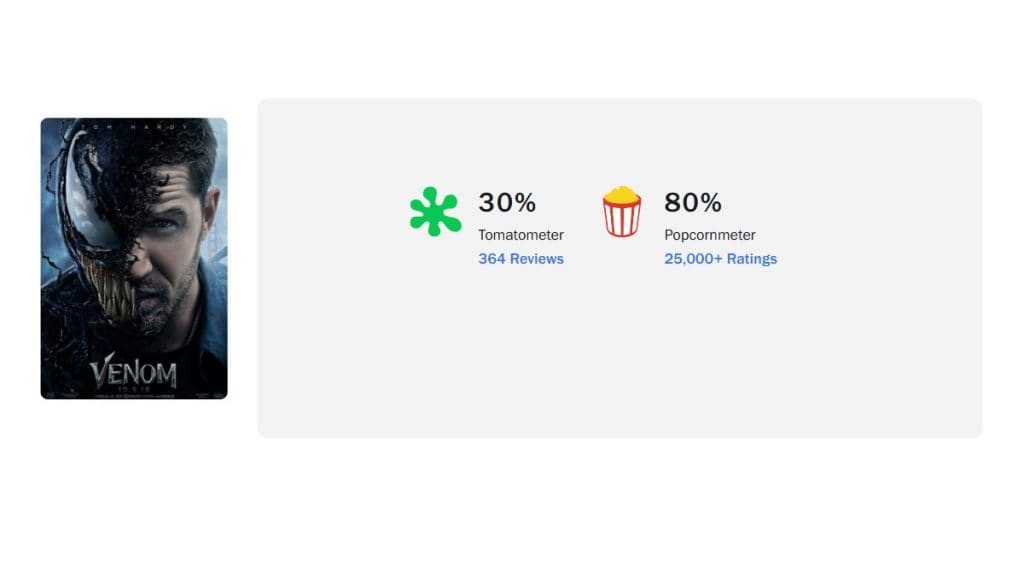Click the Tomatometer label
Viewport: 1024px width, 576px height.
click(519, 234)
